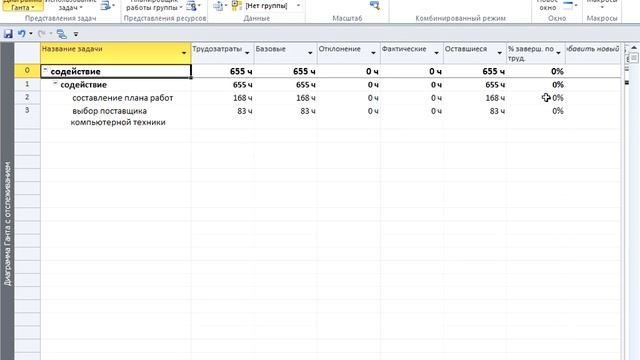The image size is (640, 360).
Task: Open the Название задачи column filter arrow
Action: [x=184, y=53]
